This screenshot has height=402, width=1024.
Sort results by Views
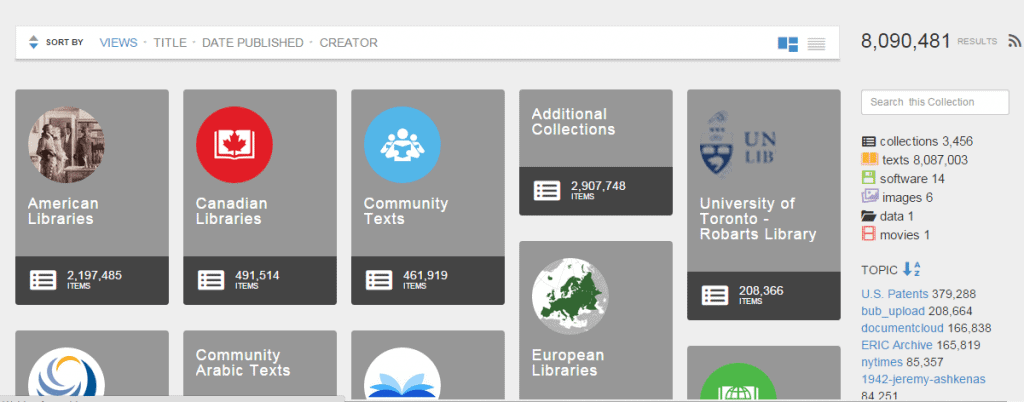[118, 43]
